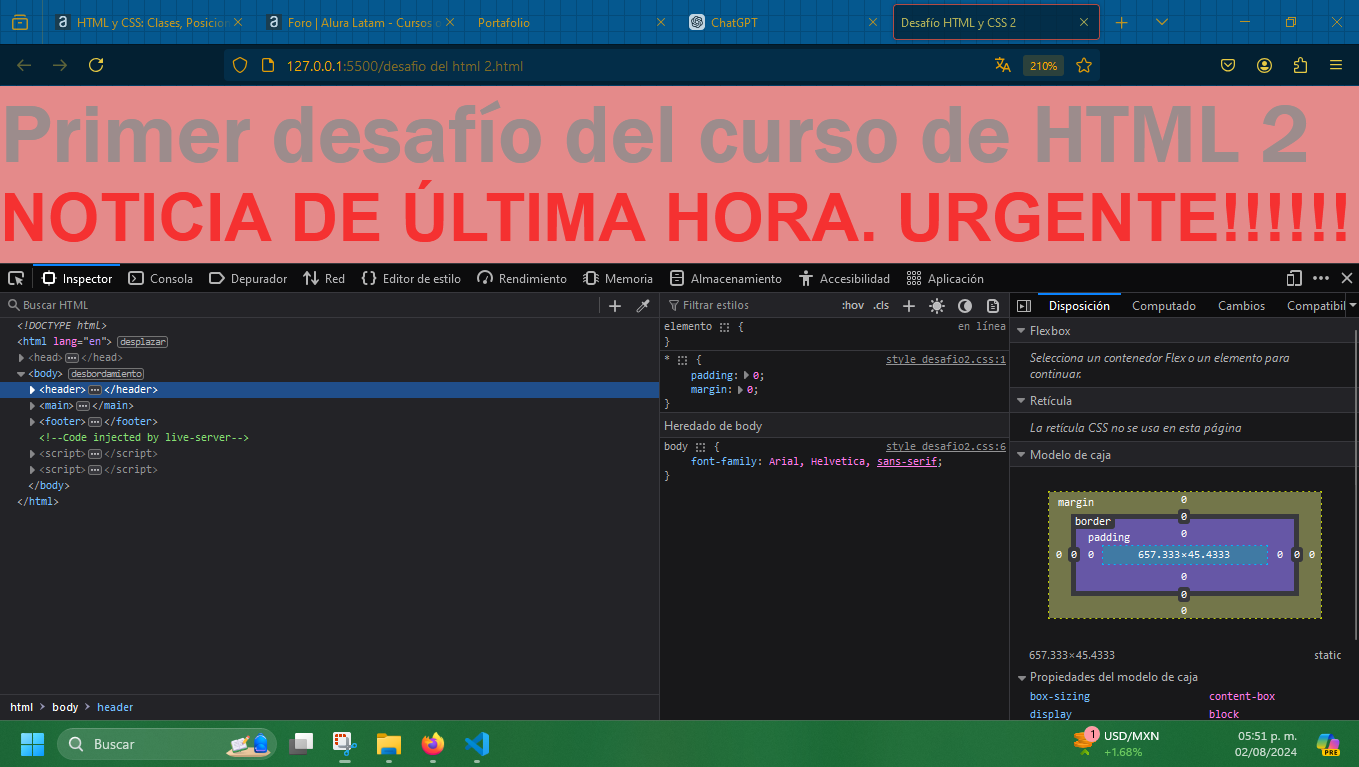Open the Editor de estilo tab
Image resolution: width=1359 pixels, height=767 pixels.
coord(411,278)
